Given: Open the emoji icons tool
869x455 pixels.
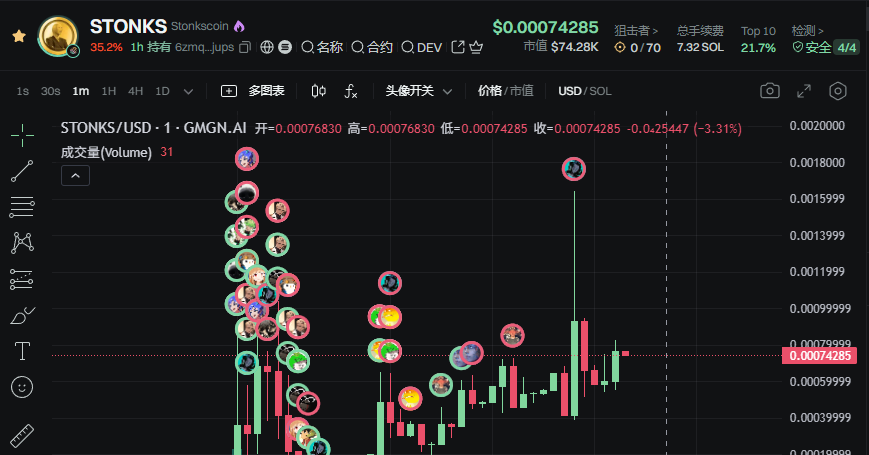Looking at the screenshot, I should (22, 387).
